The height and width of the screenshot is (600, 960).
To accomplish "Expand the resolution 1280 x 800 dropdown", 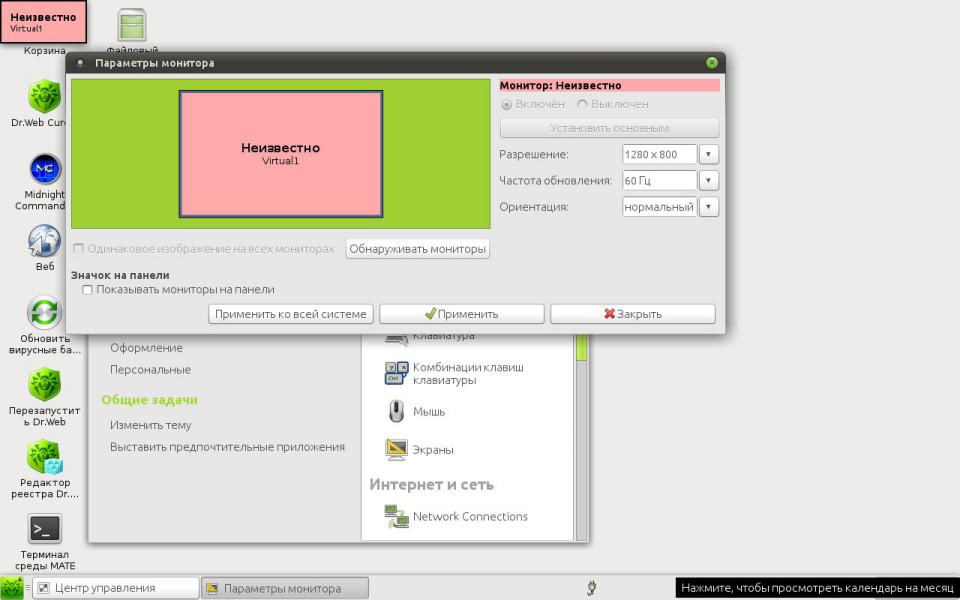I will point(709,155).
